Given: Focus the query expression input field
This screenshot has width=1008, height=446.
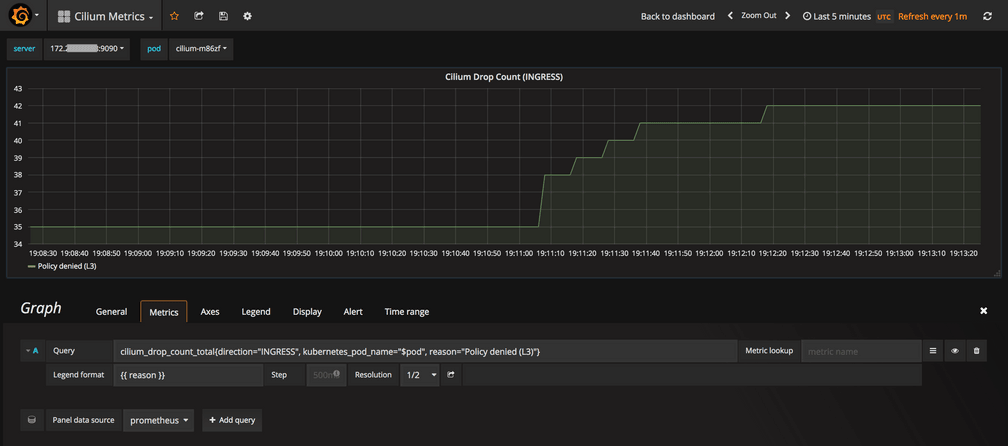Looking at the screenshot, I should pyautogui.click(x=425, y=351).
